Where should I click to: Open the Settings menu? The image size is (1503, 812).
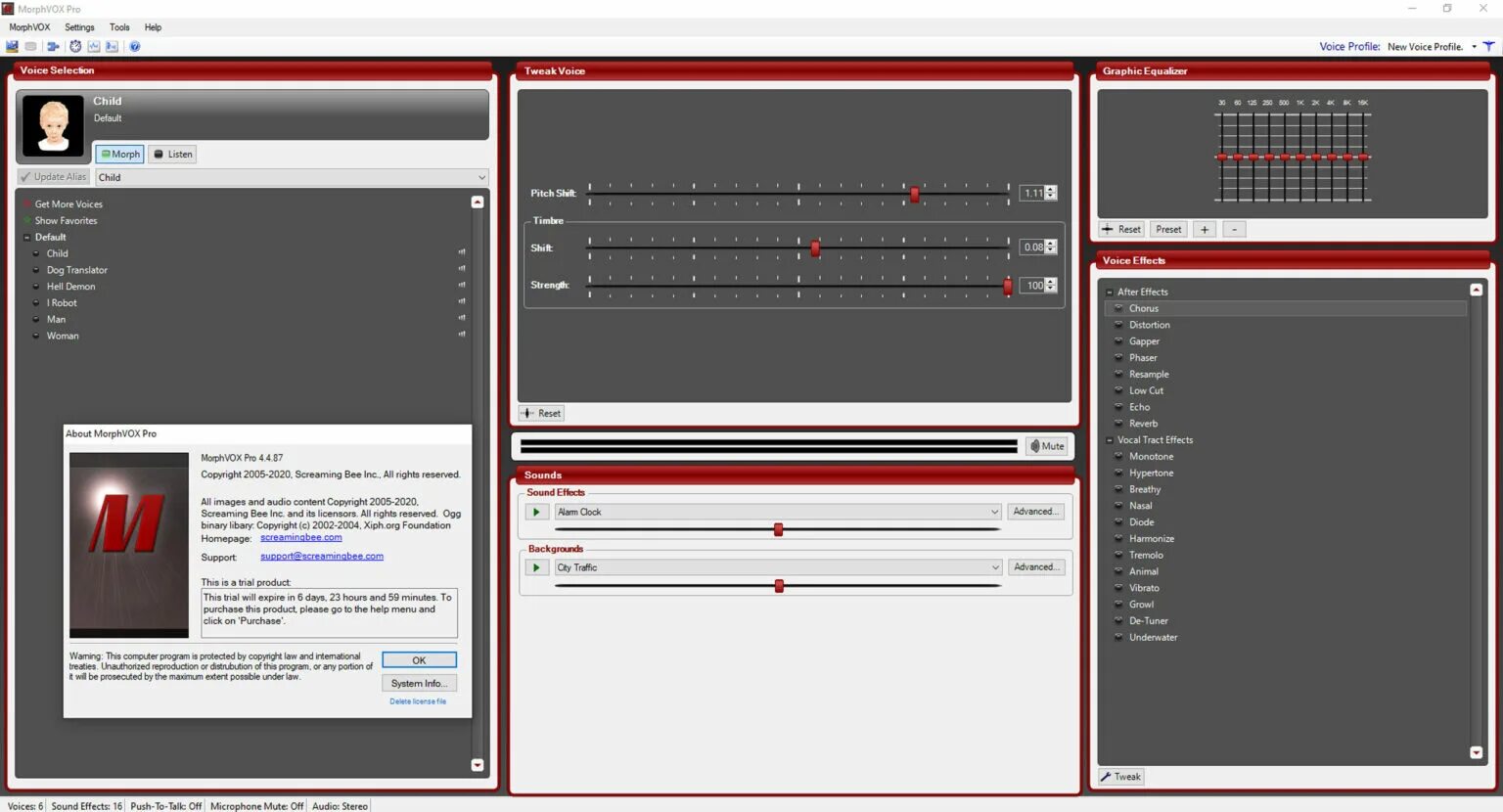tap(79, 27)
